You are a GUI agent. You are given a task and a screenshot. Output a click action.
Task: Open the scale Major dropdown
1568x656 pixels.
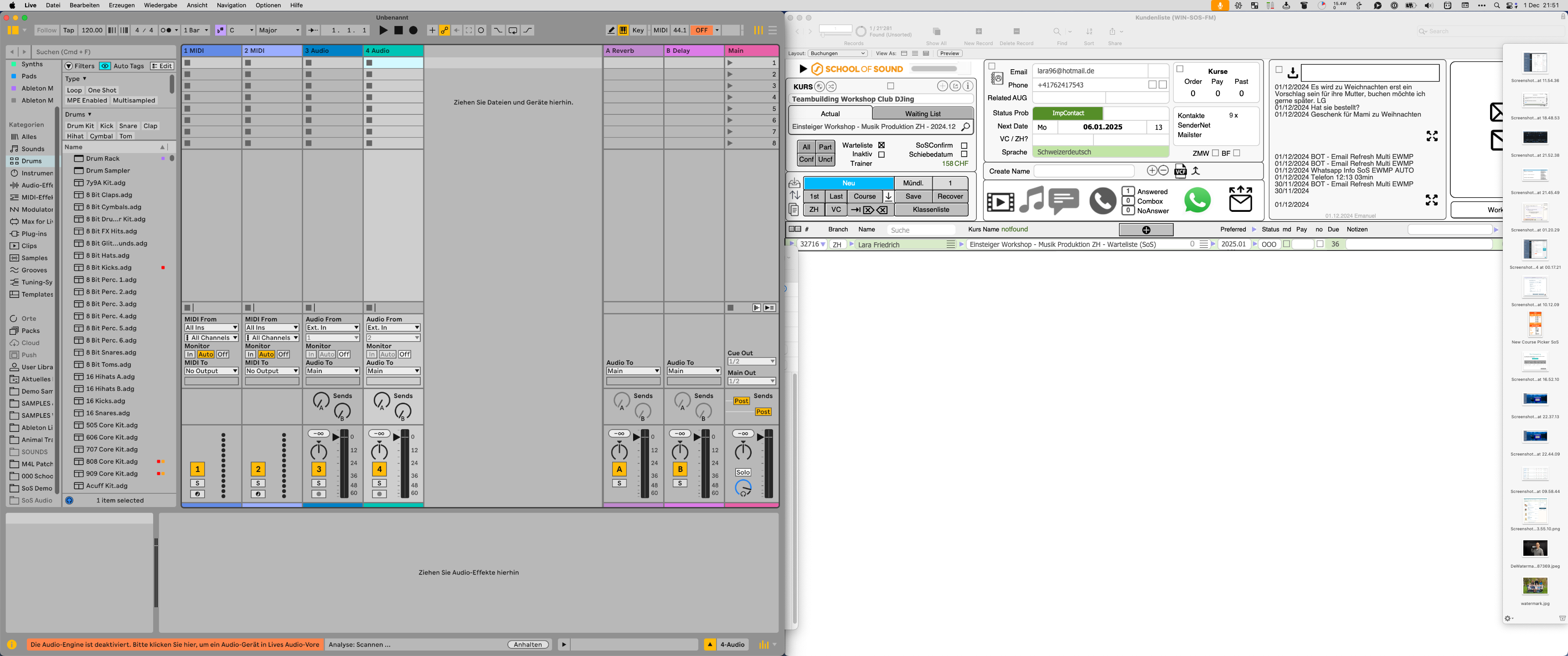(x=279, y=31)
